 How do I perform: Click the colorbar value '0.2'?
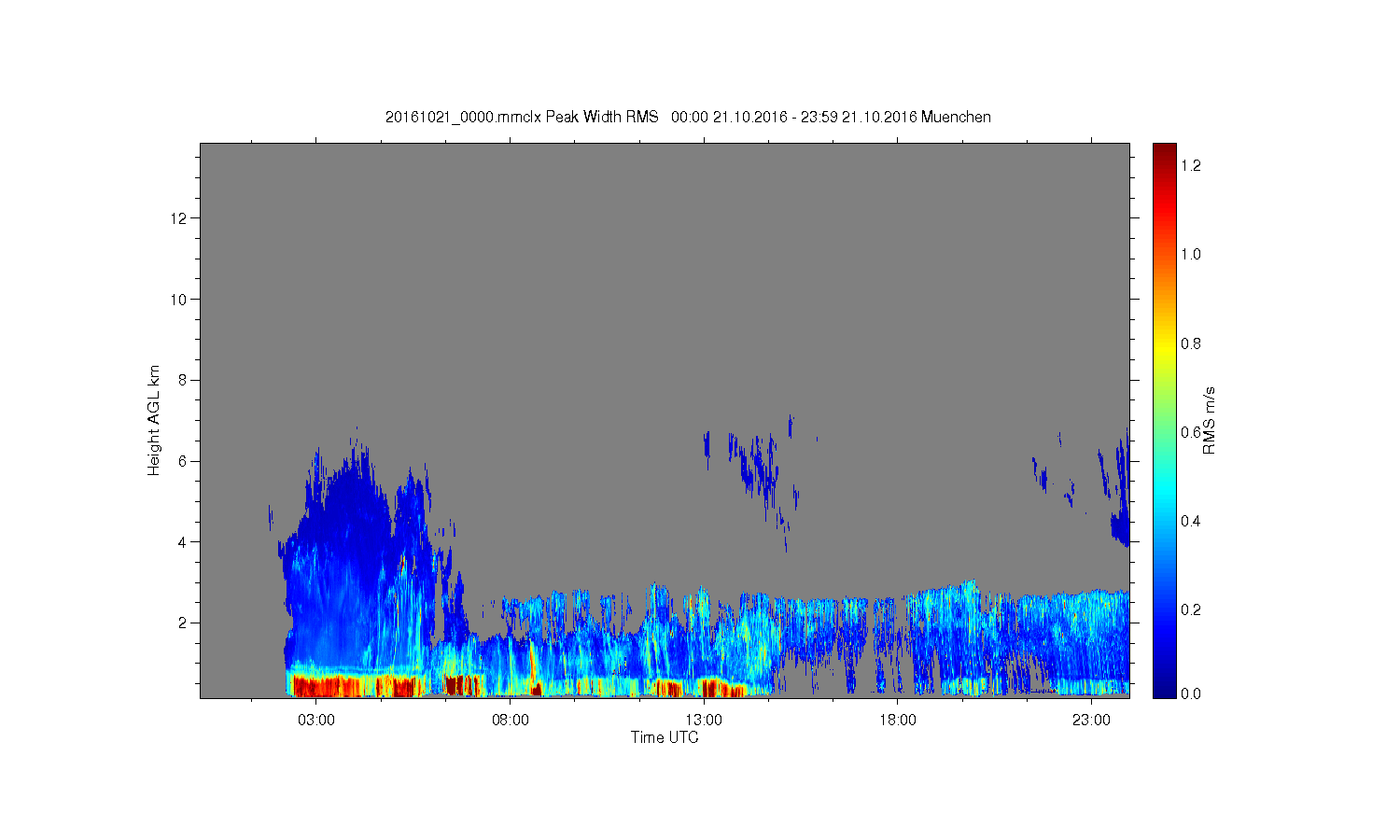point(1191,609)
